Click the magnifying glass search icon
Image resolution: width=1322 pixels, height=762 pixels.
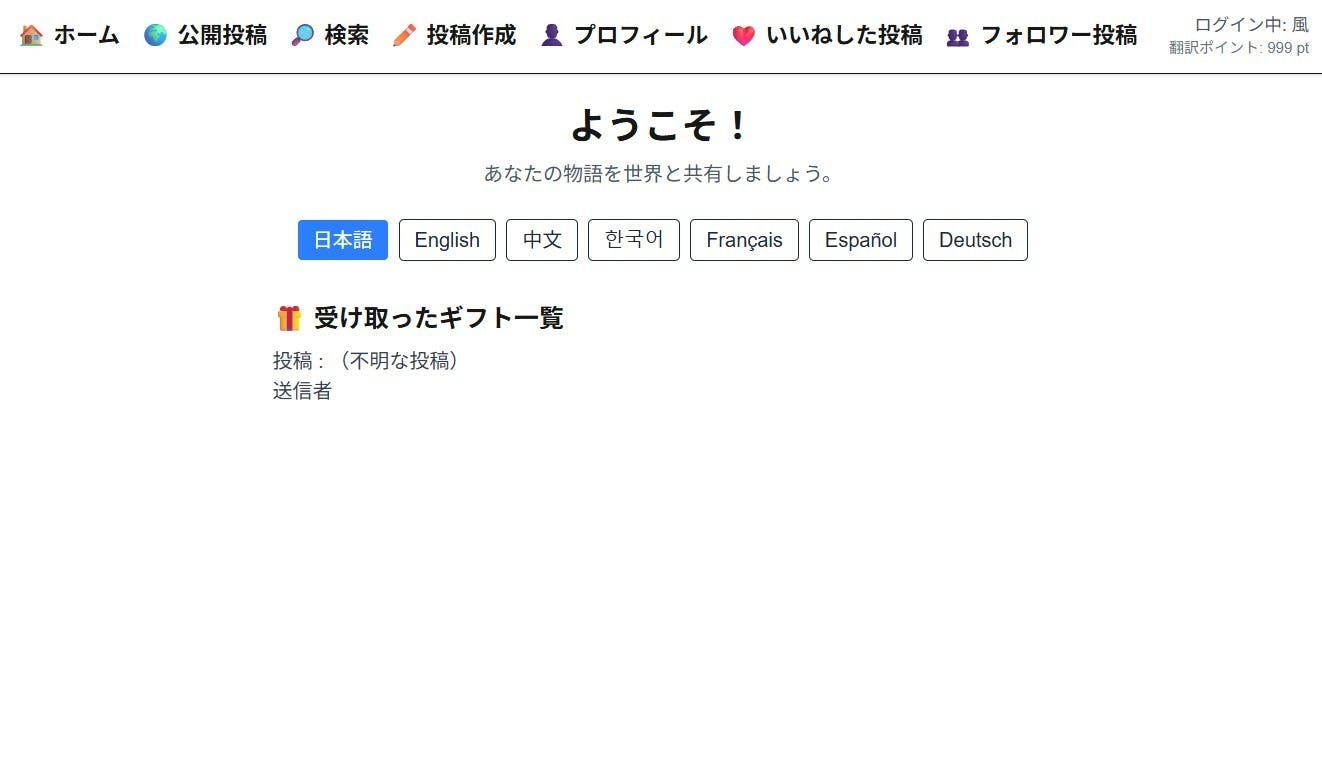click(303, 35)
